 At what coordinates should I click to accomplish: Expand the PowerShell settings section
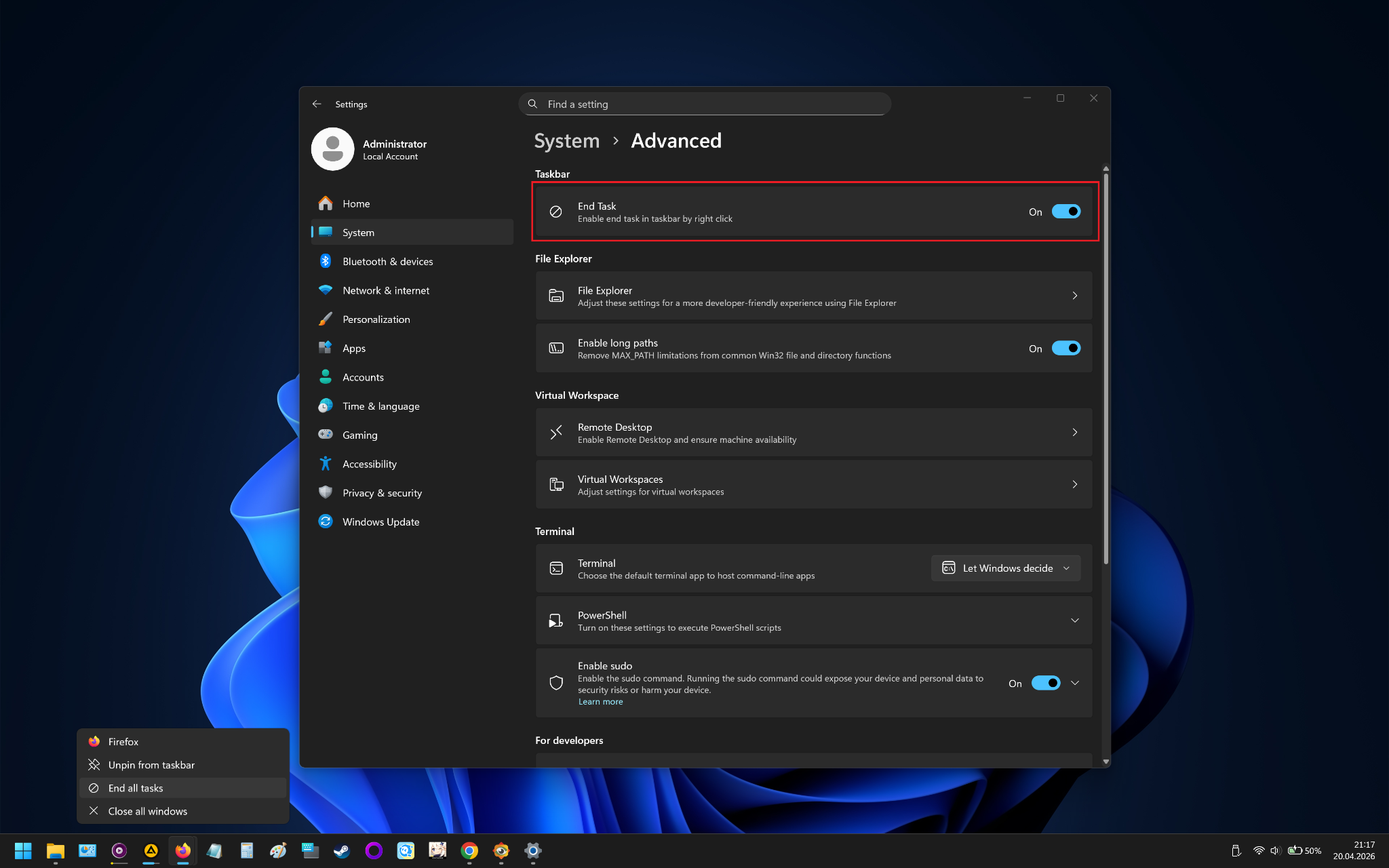1075,620
